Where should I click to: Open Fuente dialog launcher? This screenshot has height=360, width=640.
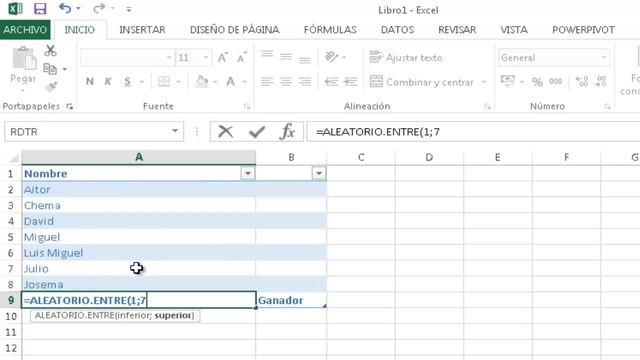click(247, 107)
